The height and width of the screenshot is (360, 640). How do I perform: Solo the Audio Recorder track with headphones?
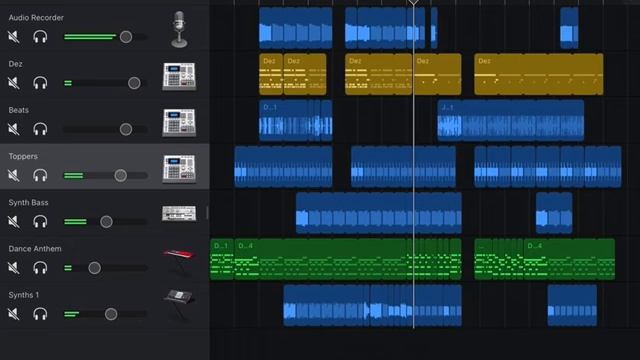(x=40, y=37)
